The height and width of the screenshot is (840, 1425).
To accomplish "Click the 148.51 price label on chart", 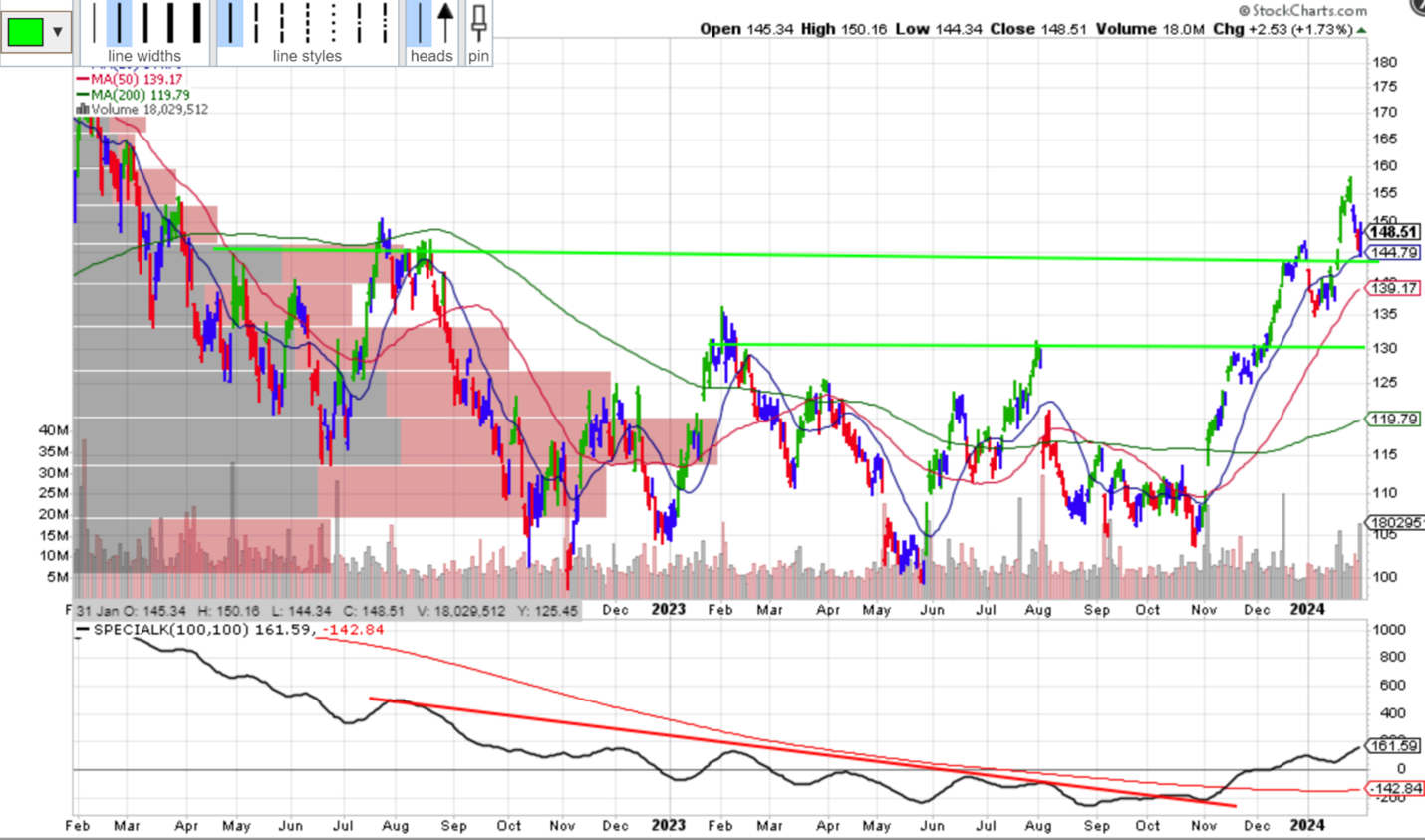I will coord(1394,230).
